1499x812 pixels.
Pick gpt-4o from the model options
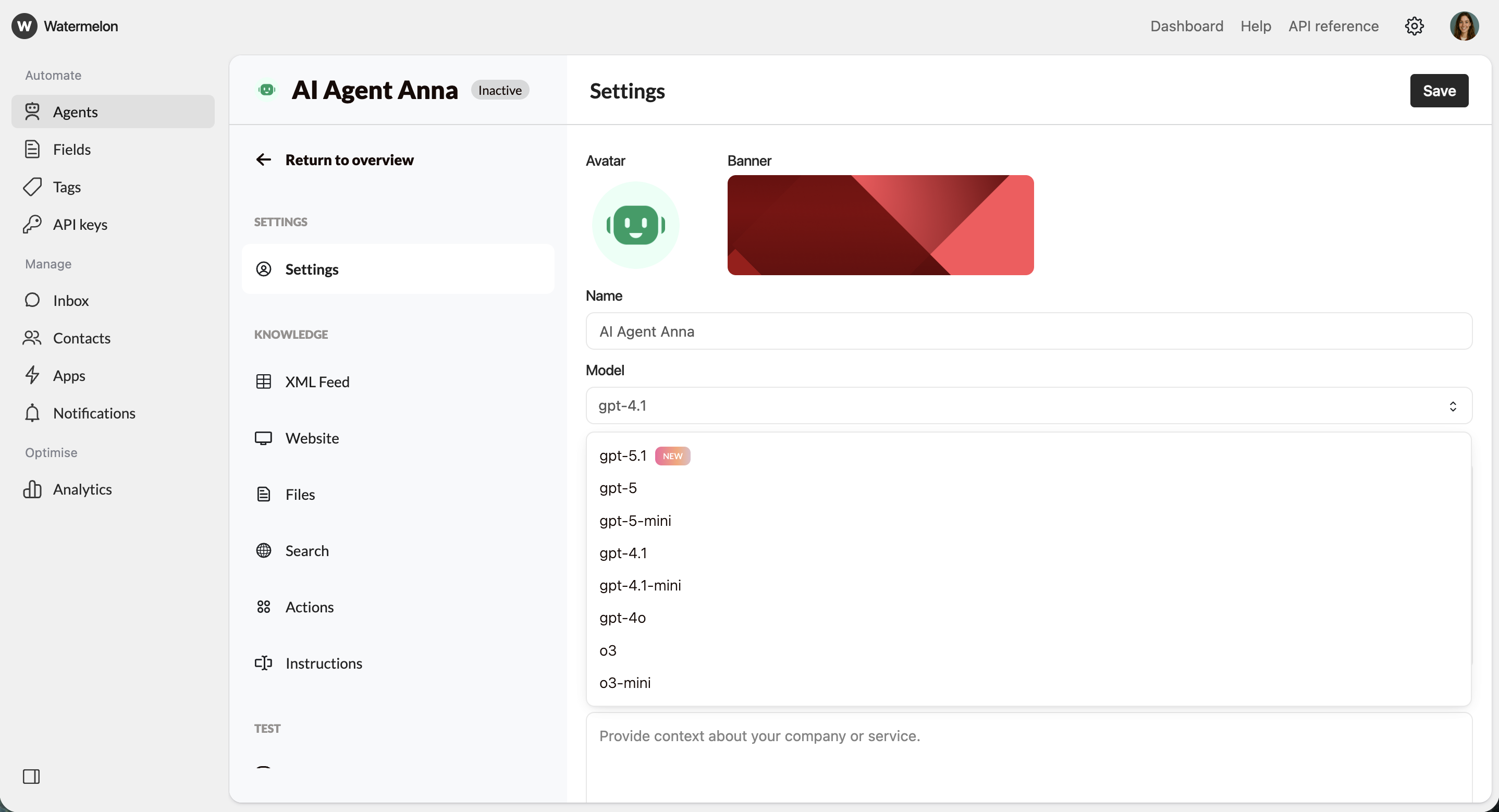click(622, 618)
